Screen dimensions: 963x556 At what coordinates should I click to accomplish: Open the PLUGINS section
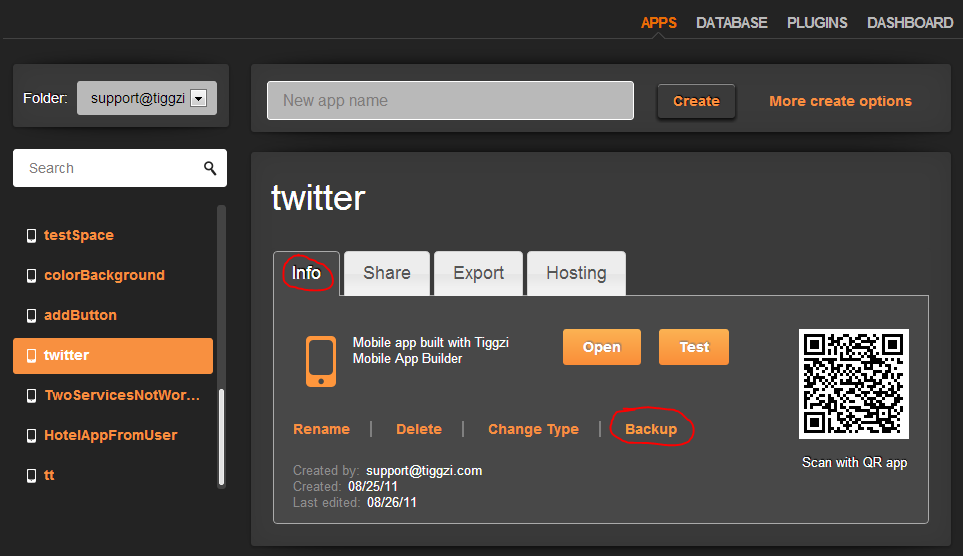[x=816, y=22]
